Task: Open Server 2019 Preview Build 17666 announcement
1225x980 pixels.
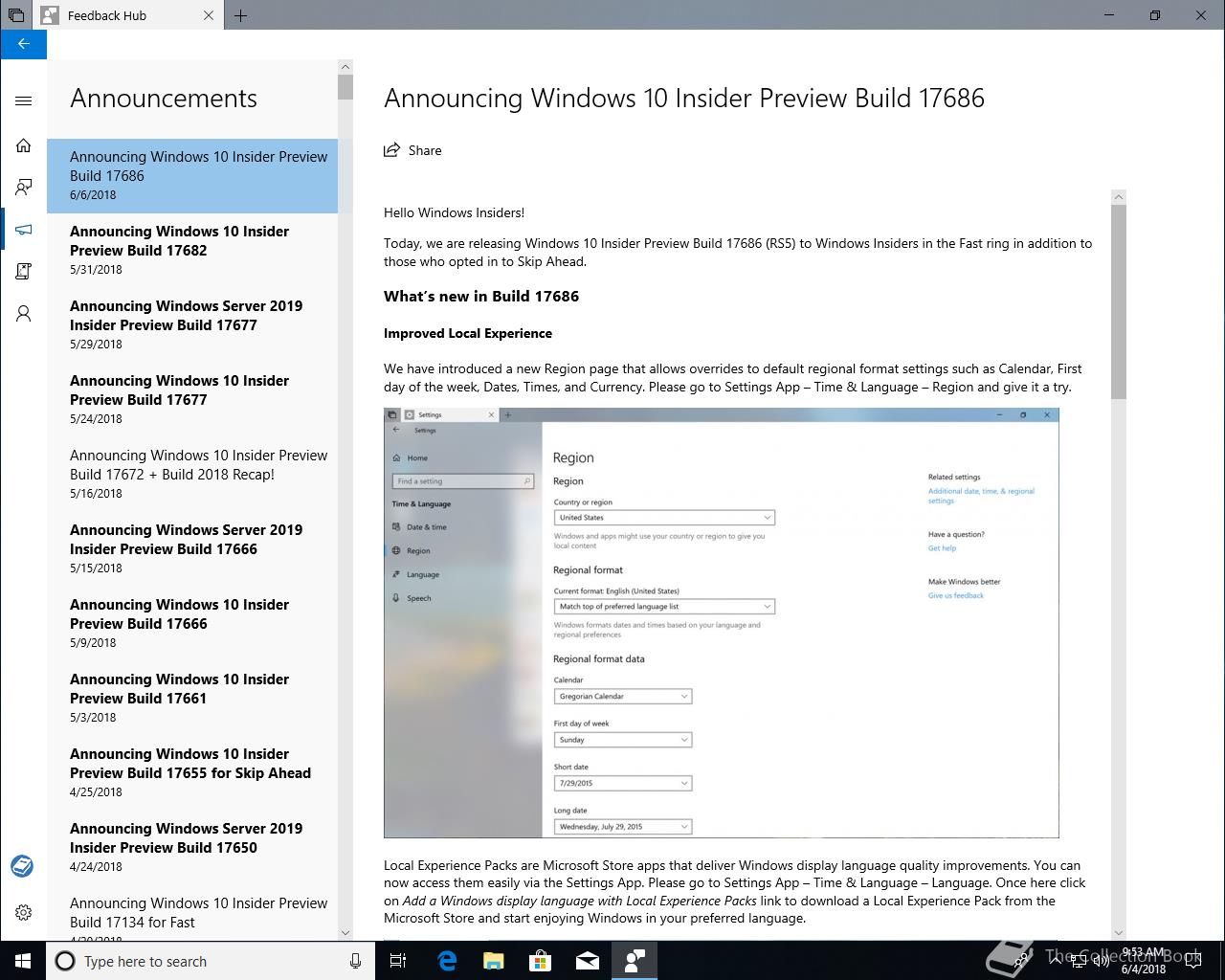Action: click(192, 548)
